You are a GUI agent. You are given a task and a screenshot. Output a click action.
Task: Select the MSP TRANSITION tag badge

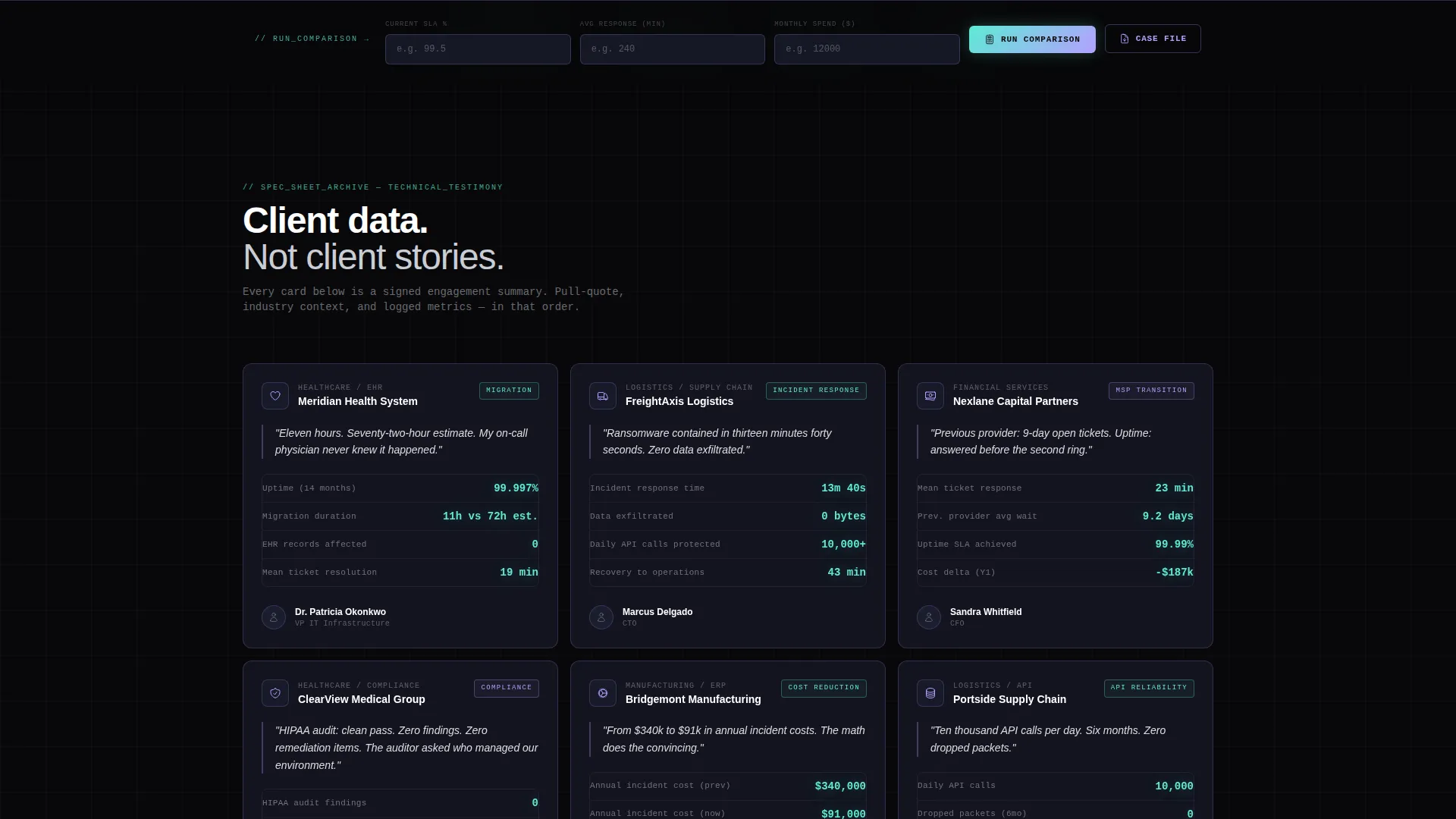[x=1151, y=391]
